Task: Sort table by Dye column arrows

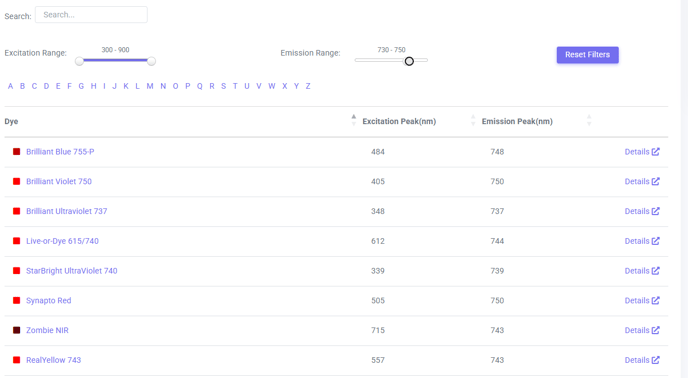Action: pyautogui.click(x=354, y=120)
